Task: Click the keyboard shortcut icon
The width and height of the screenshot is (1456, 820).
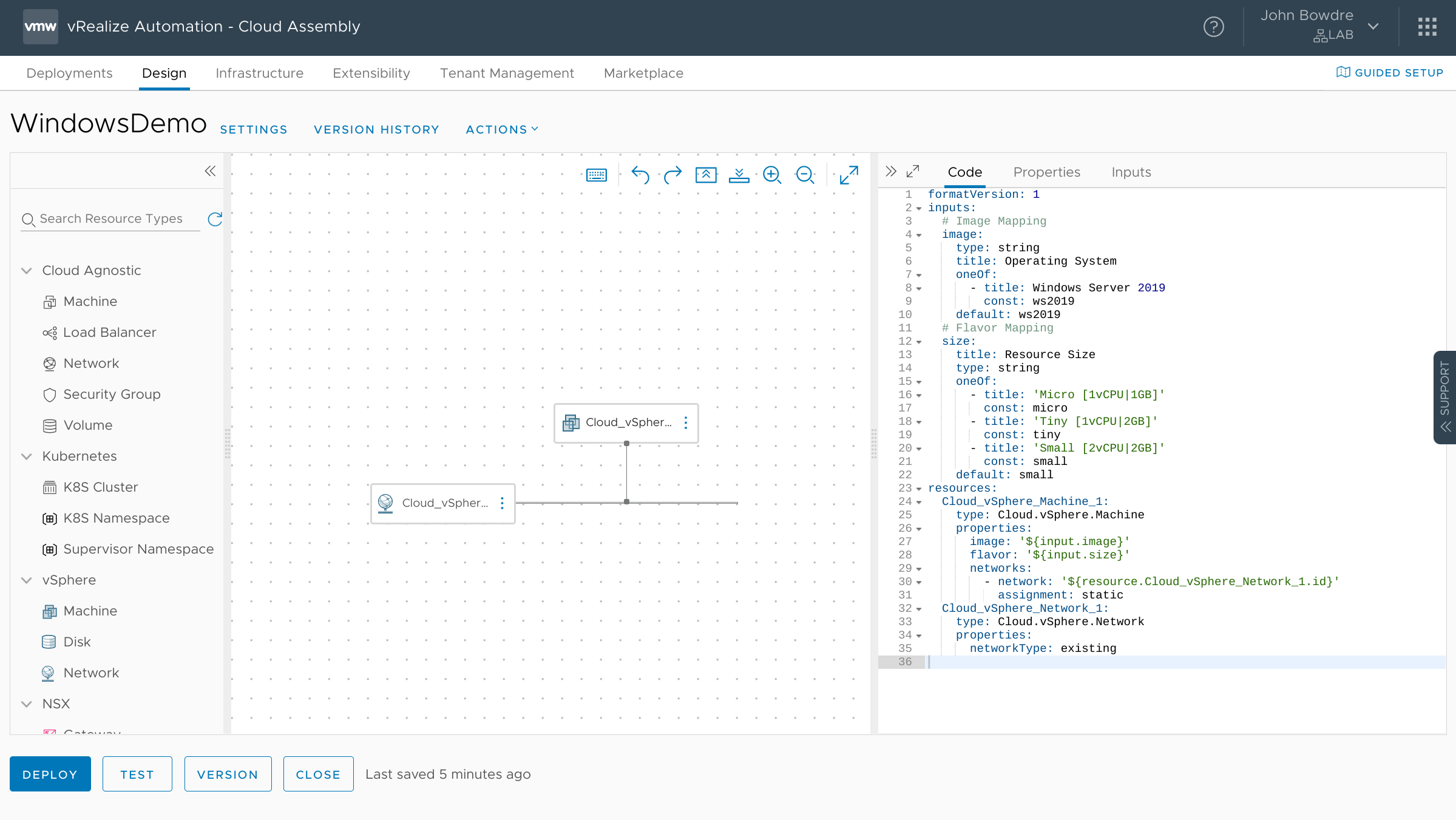Action: click(x=596, y=175)
